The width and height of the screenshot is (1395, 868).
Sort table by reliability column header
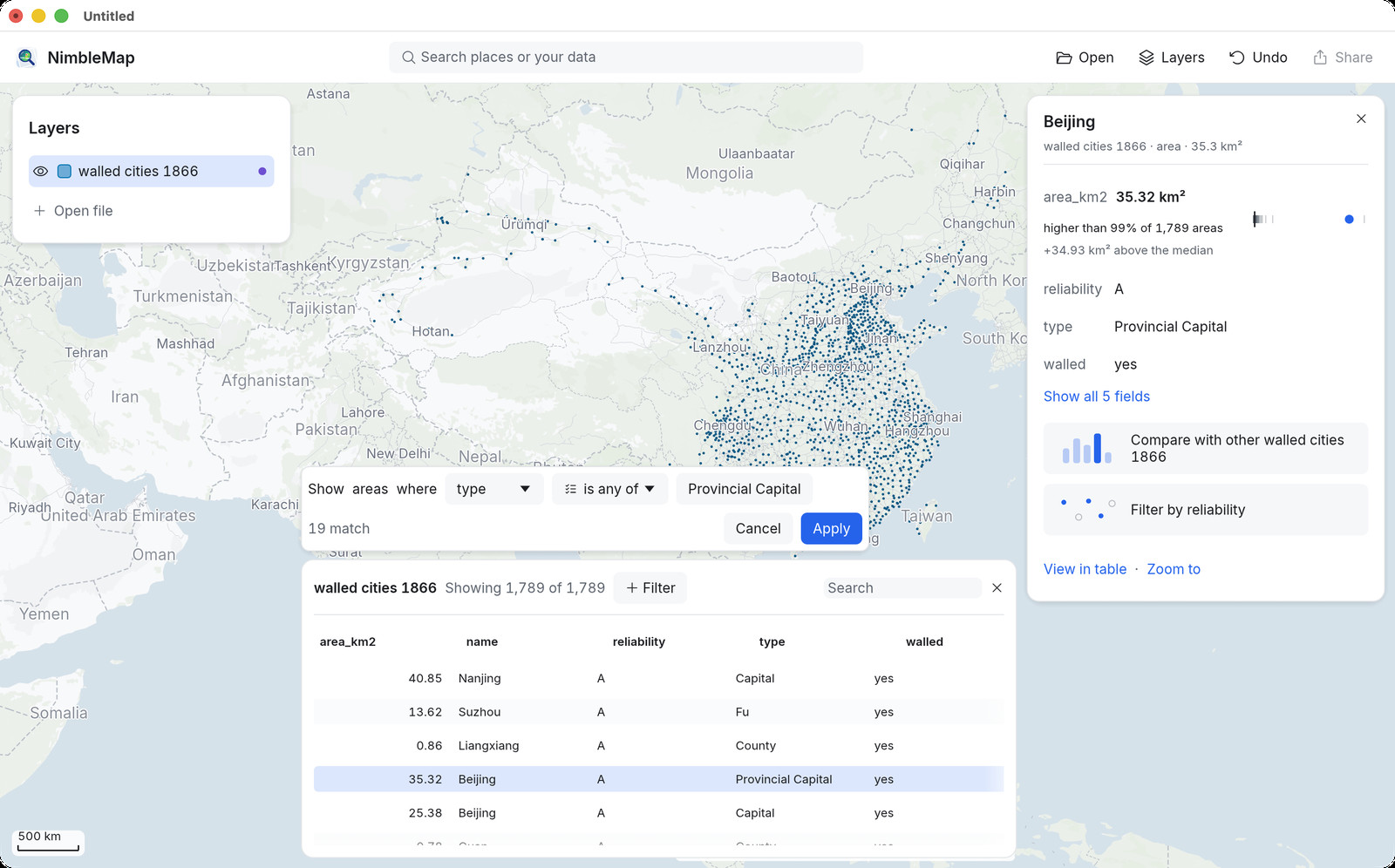pos(639,642)
